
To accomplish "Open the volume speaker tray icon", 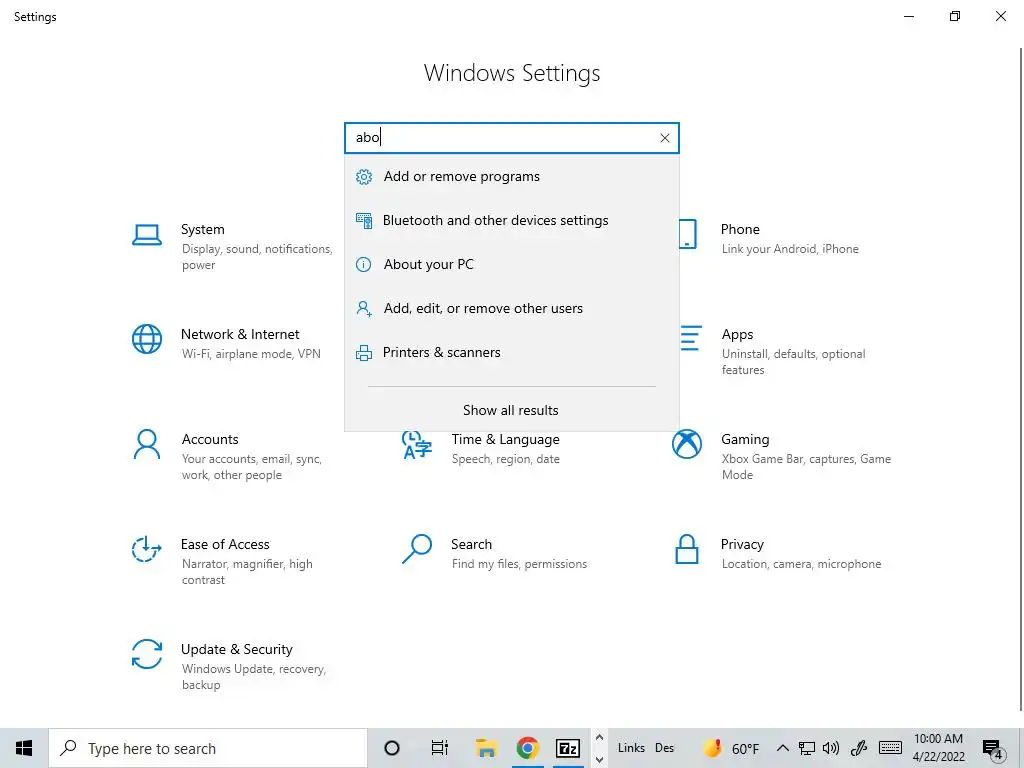I will click(831, 748).
